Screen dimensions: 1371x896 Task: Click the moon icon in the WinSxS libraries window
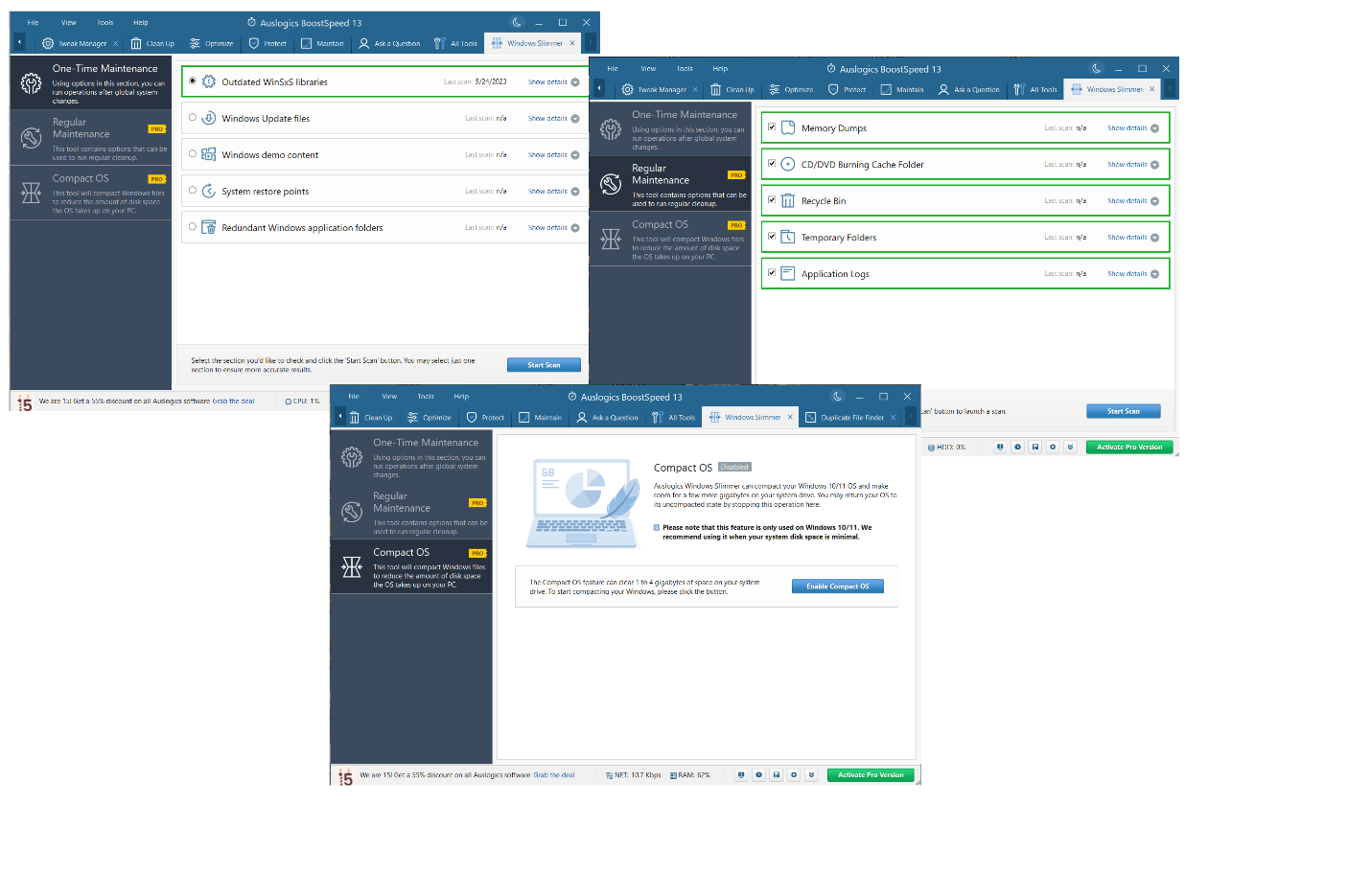(517, 22)
